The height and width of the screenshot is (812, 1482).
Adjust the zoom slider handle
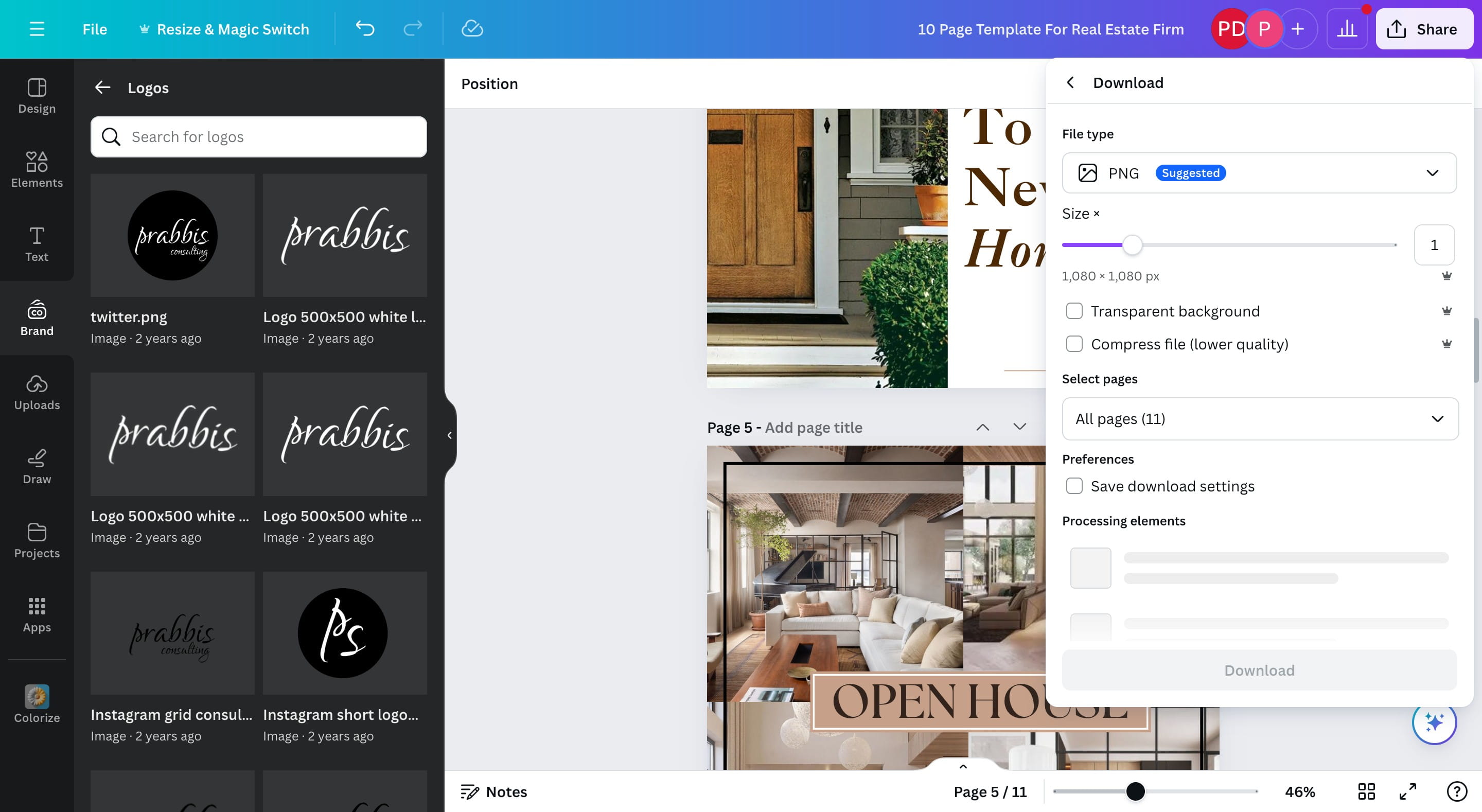click(x=1135, y=791)
